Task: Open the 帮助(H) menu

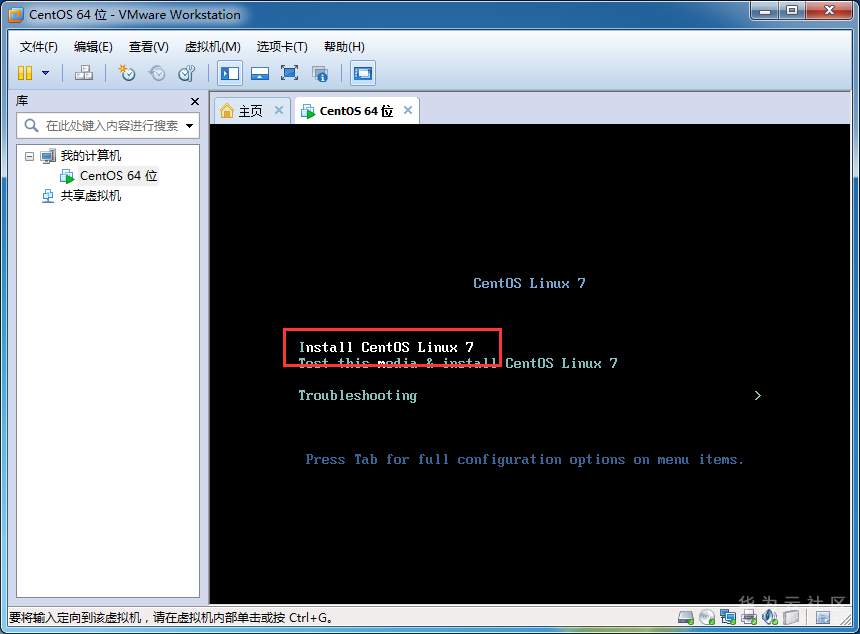Action: click(x=344, y=47)
